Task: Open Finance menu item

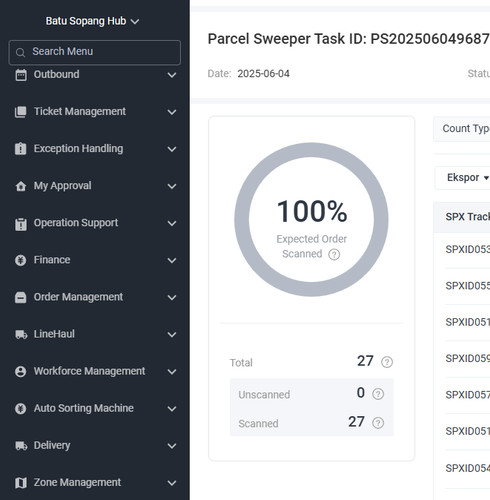Action: coord(95,260)
